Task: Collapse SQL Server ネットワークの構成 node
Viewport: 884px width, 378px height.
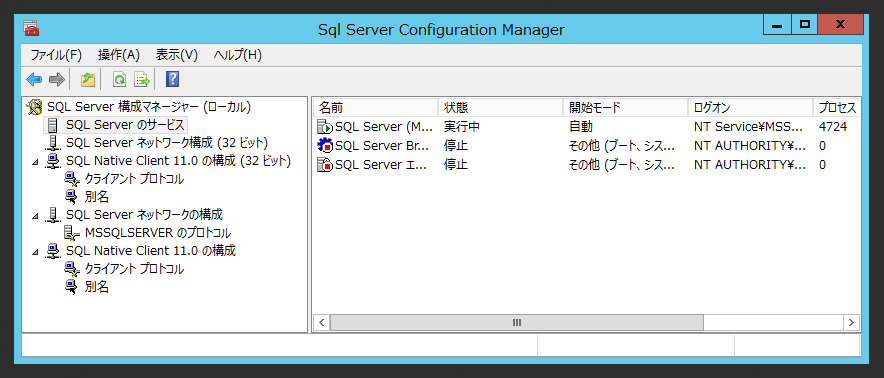Action: pyautogui.click(x=36, y=216)
